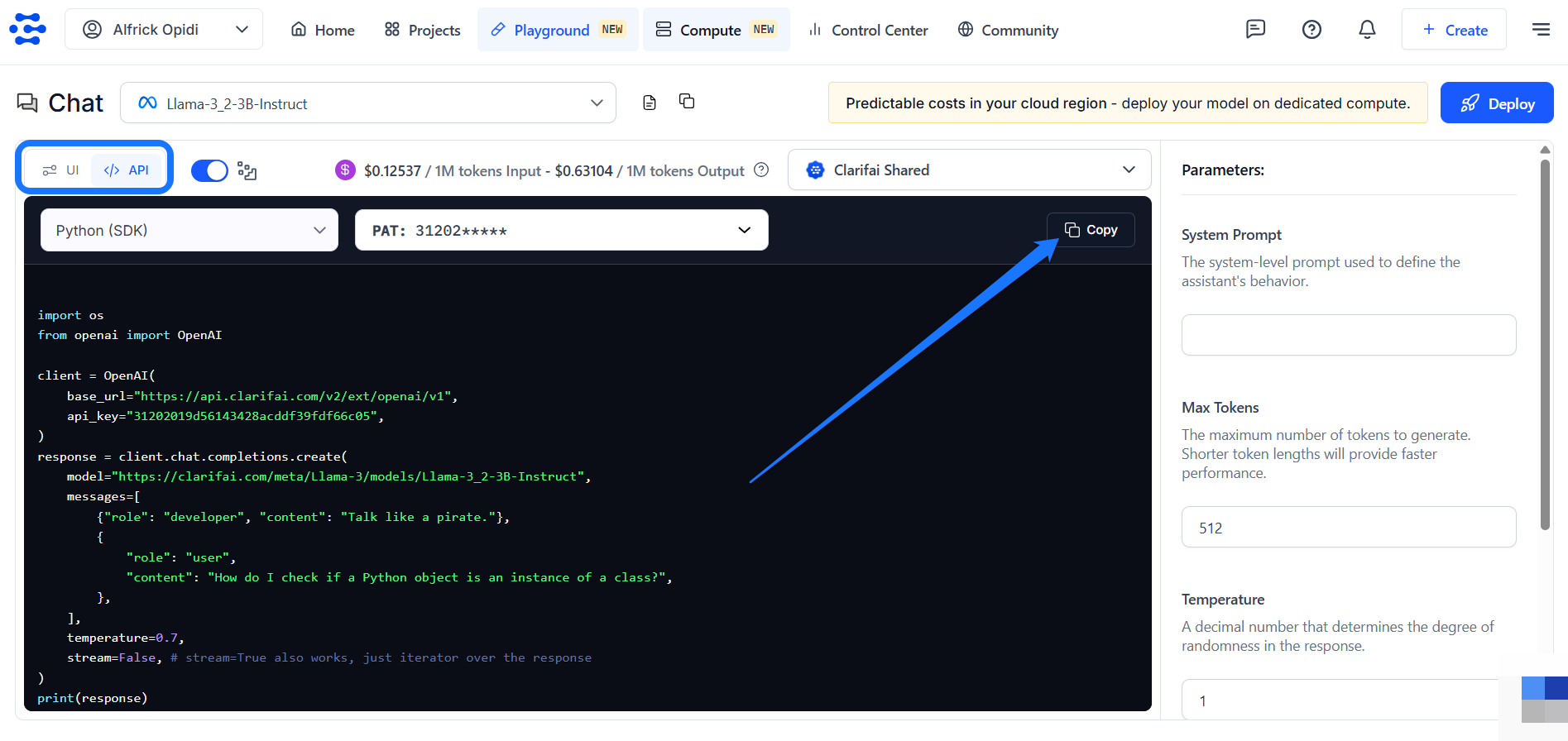Open the Compute menu item

[x=716, y=30]
